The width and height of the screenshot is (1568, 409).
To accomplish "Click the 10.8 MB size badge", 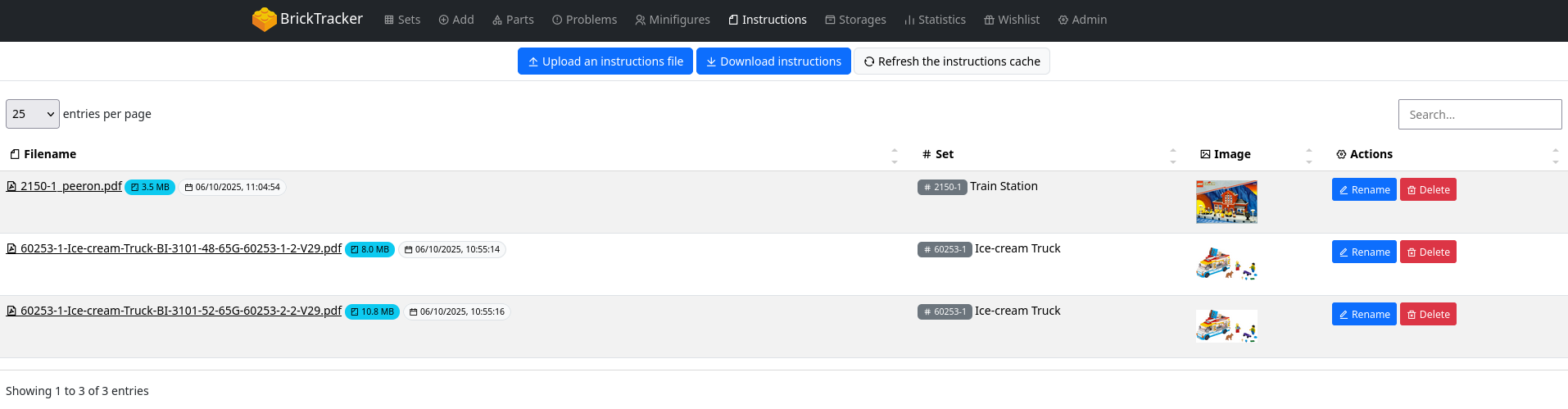I will click(372, 311).
